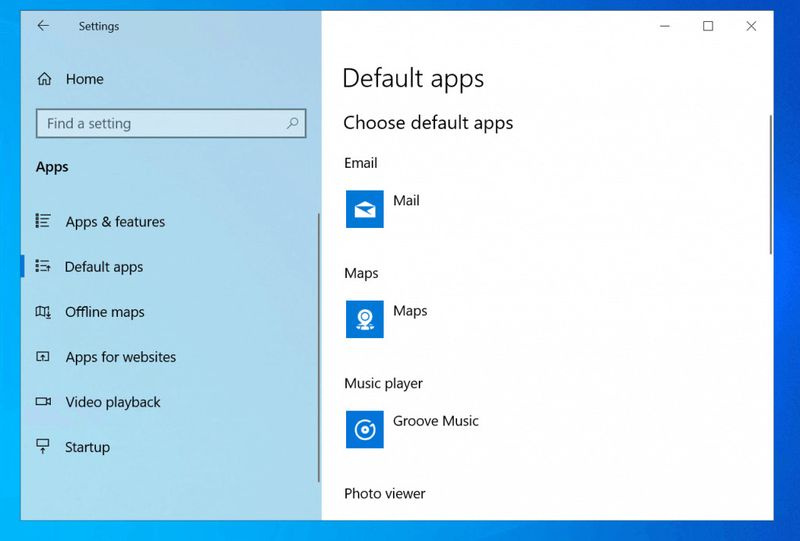Close the Settings window

751,26
